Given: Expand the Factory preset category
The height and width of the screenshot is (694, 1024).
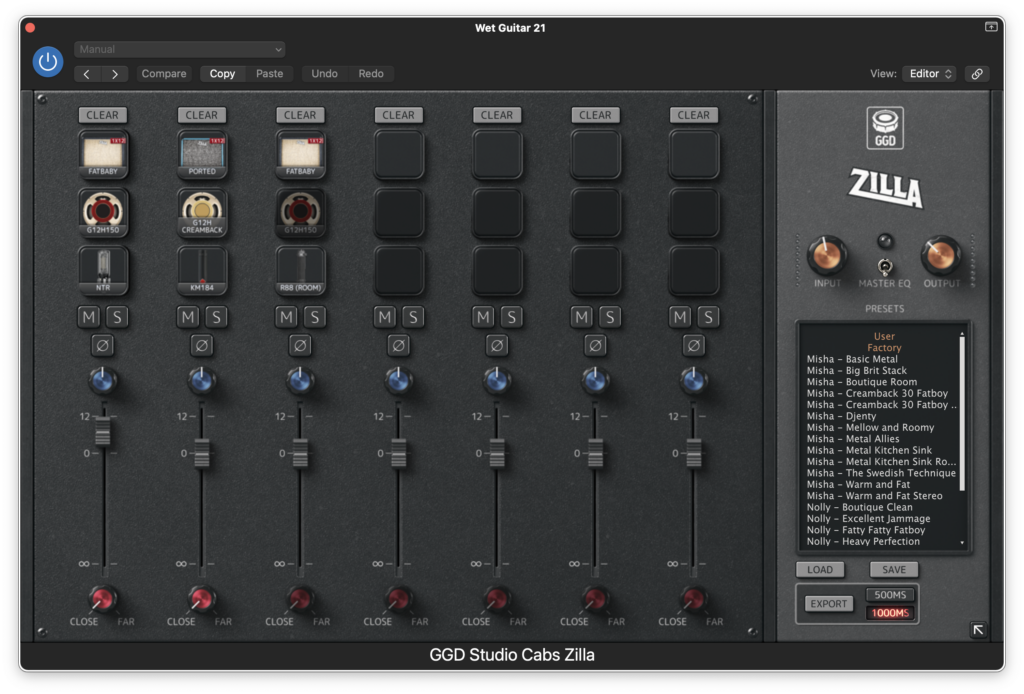Looking at the screenshot, I should [x=884, y=348].
